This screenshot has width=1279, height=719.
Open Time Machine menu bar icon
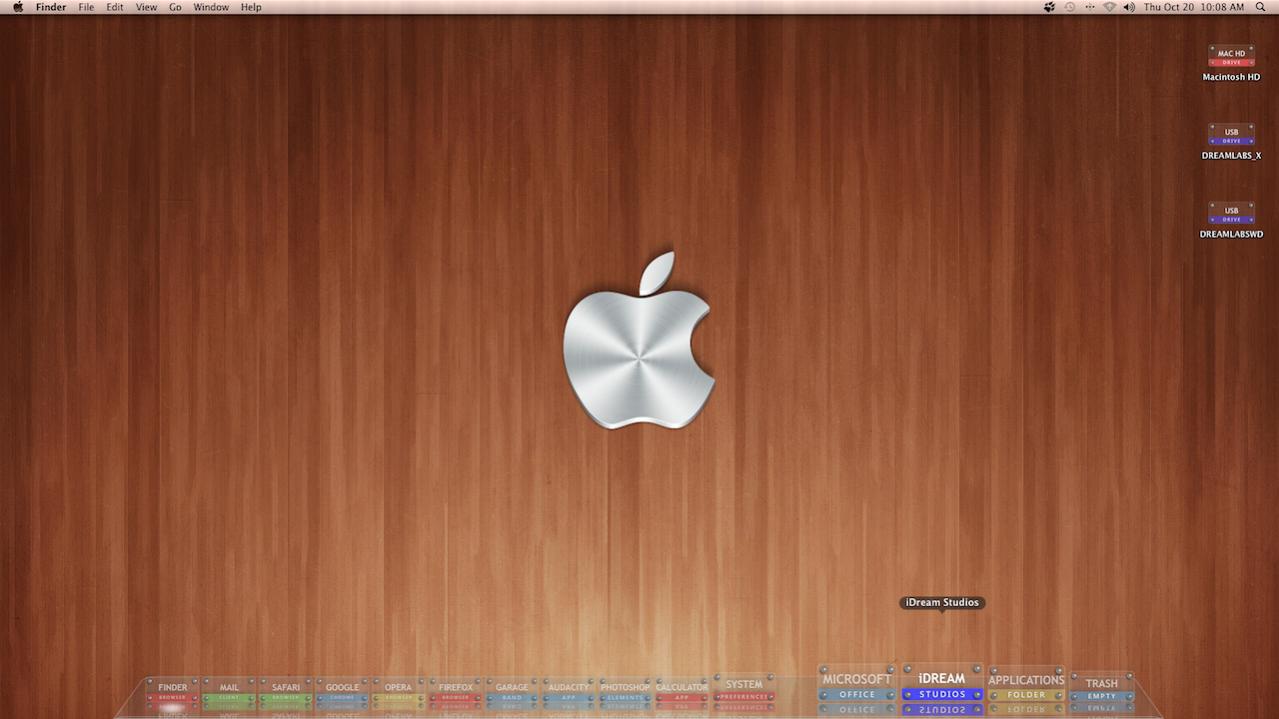[x=1069, y=7]
